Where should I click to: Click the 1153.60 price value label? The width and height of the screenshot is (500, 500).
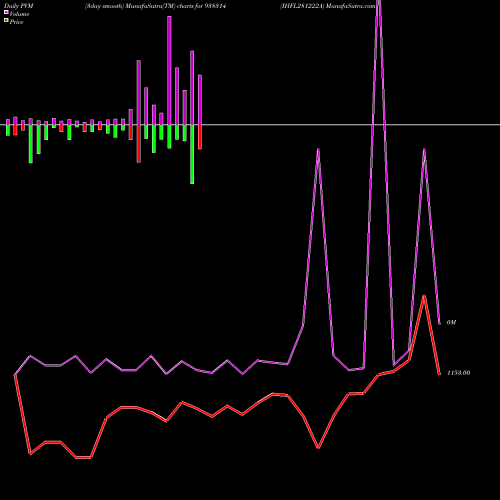click(459, 373)
